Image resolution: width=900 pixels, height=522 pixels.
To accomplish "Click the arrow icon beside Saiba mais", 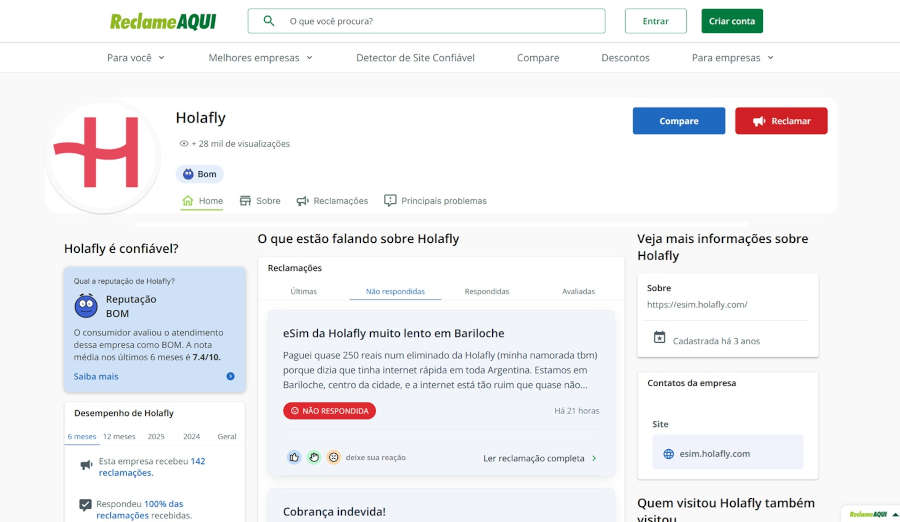I will (230, 376).
